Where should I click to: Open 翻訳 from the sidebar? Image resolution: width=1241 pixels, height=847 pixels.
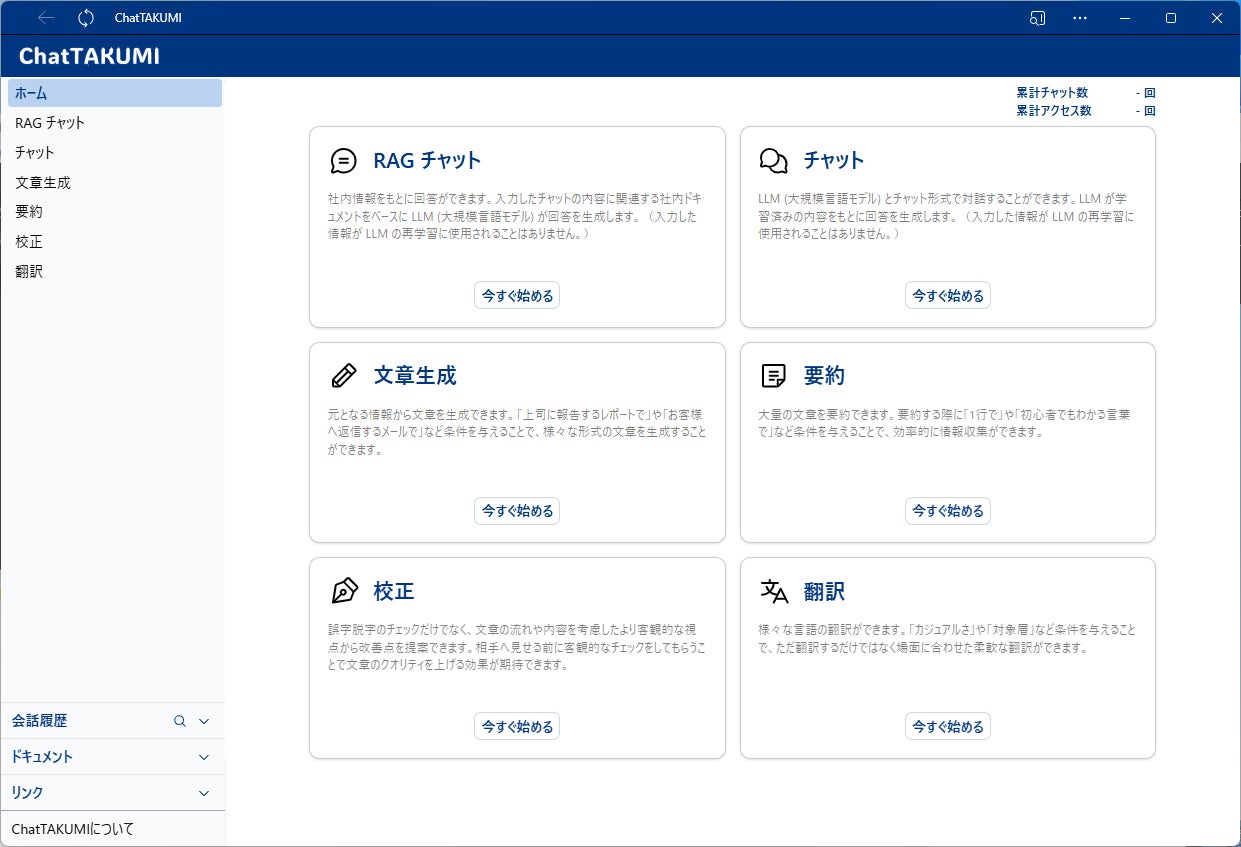point(115,271)
